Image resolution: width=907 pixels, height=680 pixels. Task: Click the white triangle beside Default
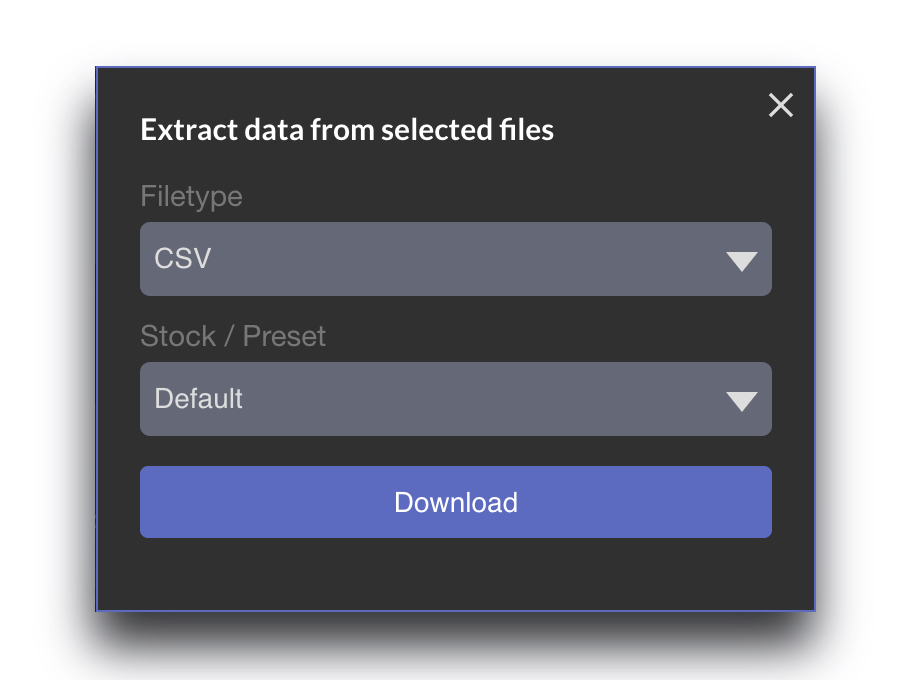pyautogui.click(x=741, y=401)
